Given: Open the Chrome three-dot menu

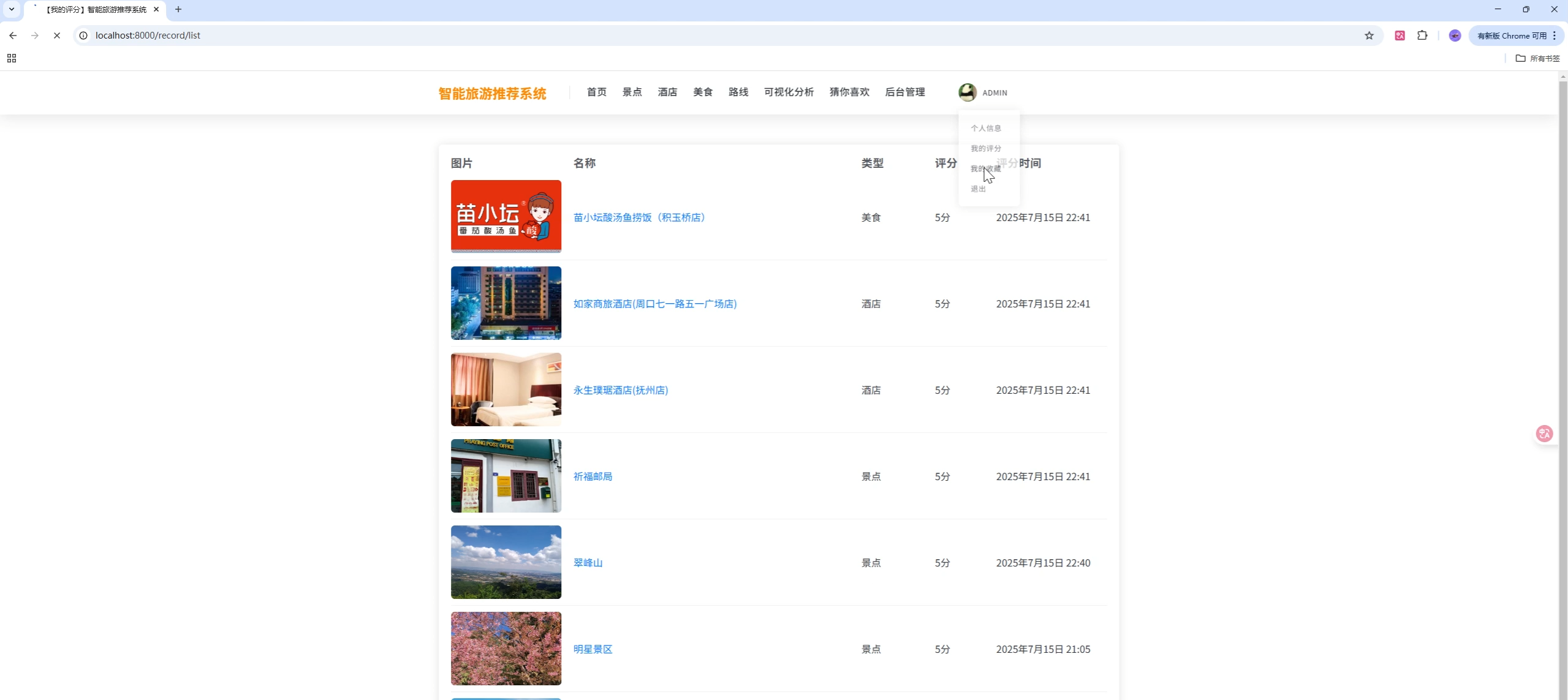Looking at the screenshot, I should tap(1555, 36).
